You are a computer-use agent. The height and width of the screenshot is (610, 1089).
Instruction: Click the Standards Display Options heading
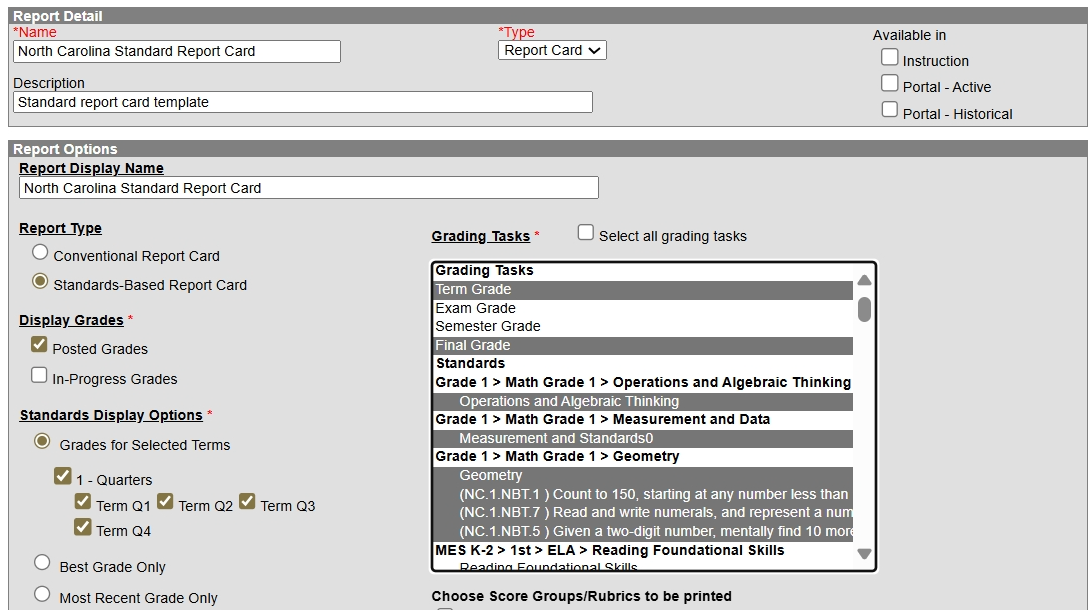point(111,415)
